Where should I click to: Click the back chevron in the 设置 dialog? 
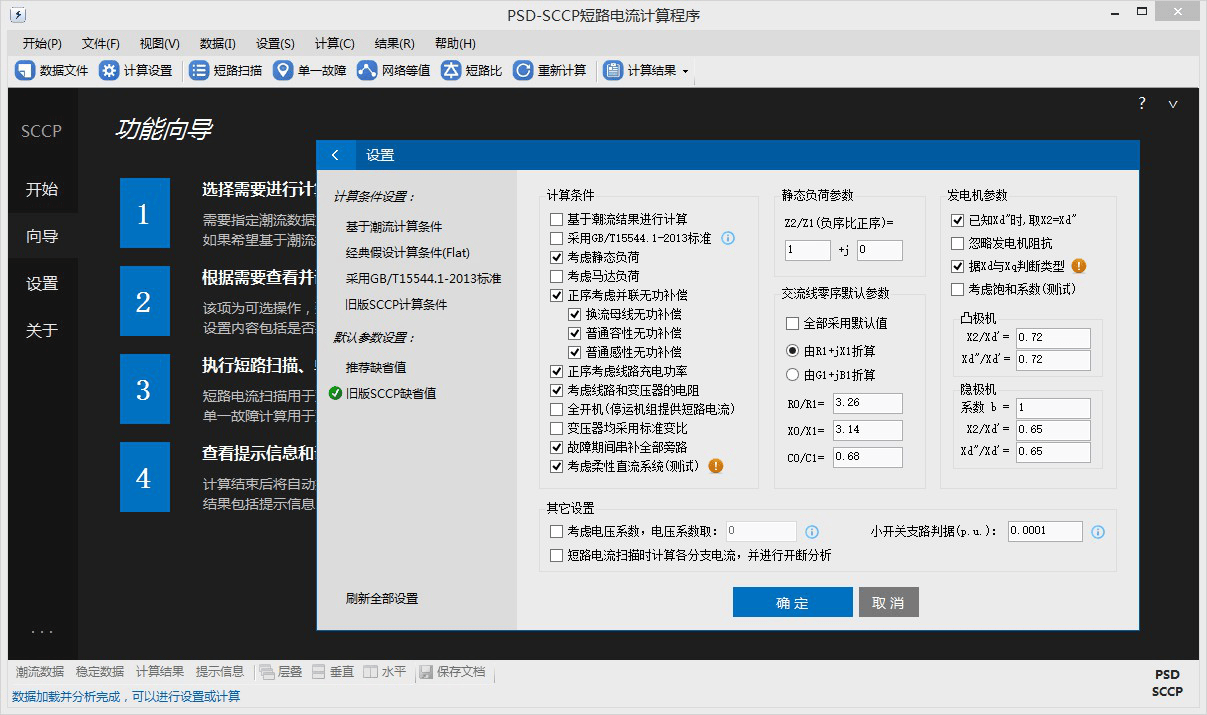click(336, 155)
